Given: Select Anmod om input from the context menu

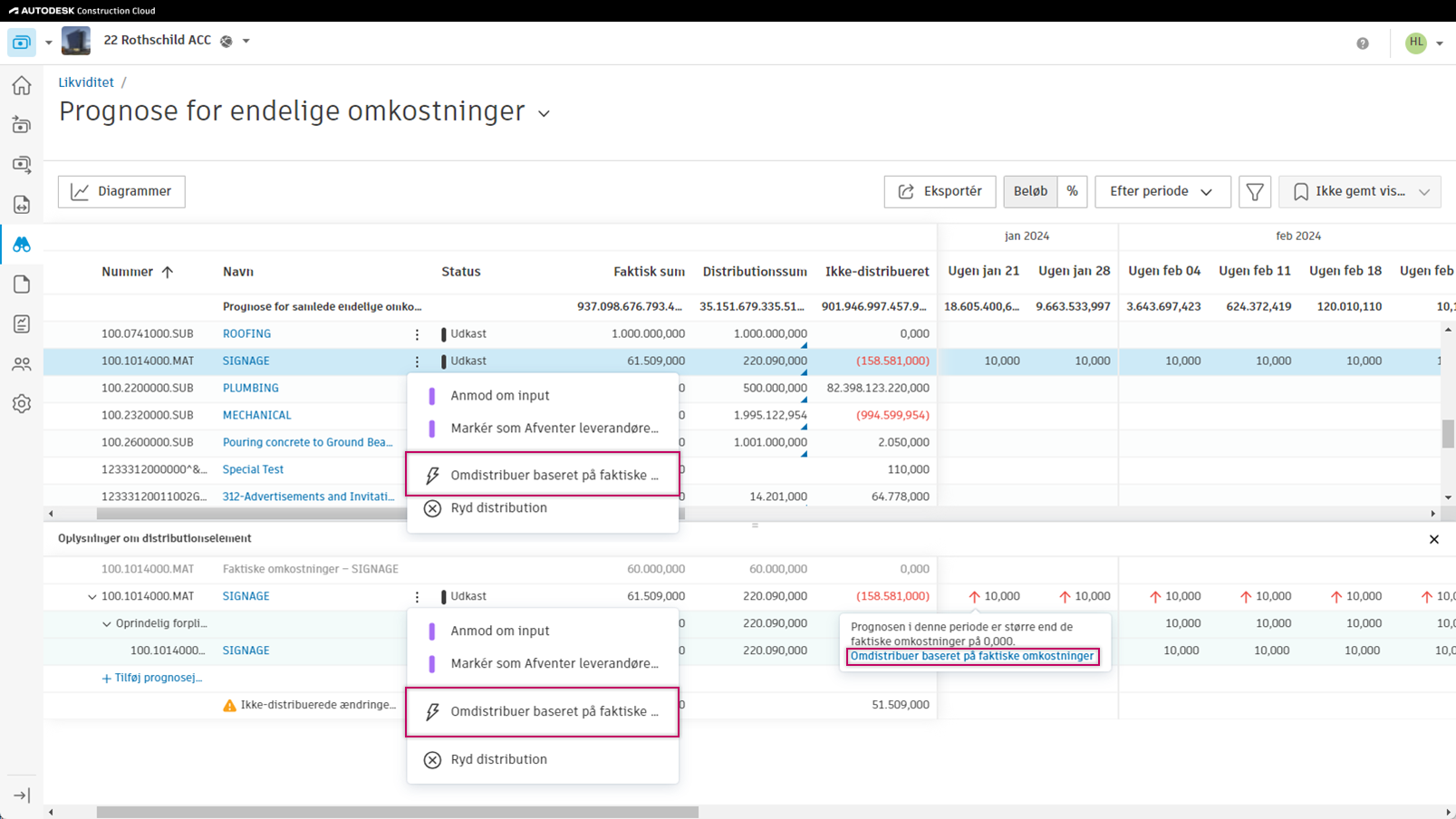Looking at the screenshot, I should pyautogui.click(x=499, y=395).
